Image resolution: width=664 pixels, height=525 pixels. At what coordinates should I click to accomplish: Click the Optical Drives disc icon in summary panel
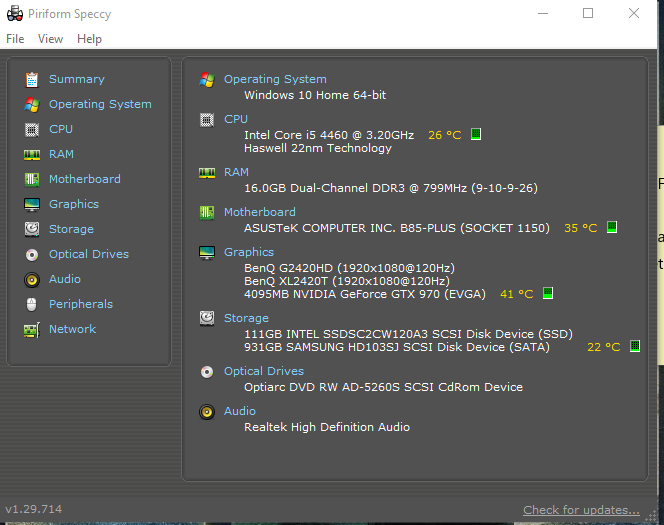pyautogui.click(x=207, y=372)
